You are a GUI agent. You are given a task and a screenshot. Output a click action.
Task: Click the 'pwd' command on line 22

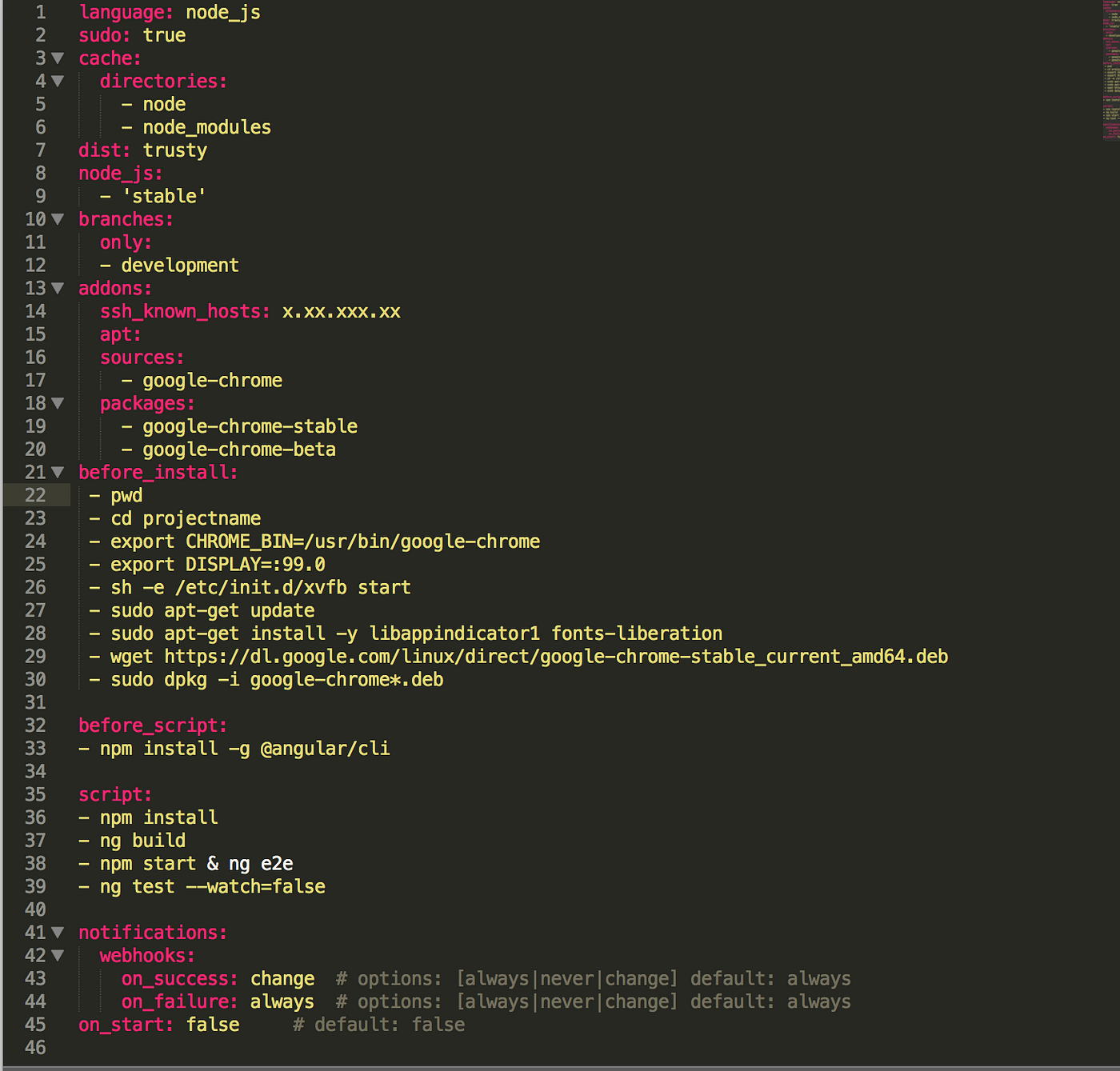[126, 496]
